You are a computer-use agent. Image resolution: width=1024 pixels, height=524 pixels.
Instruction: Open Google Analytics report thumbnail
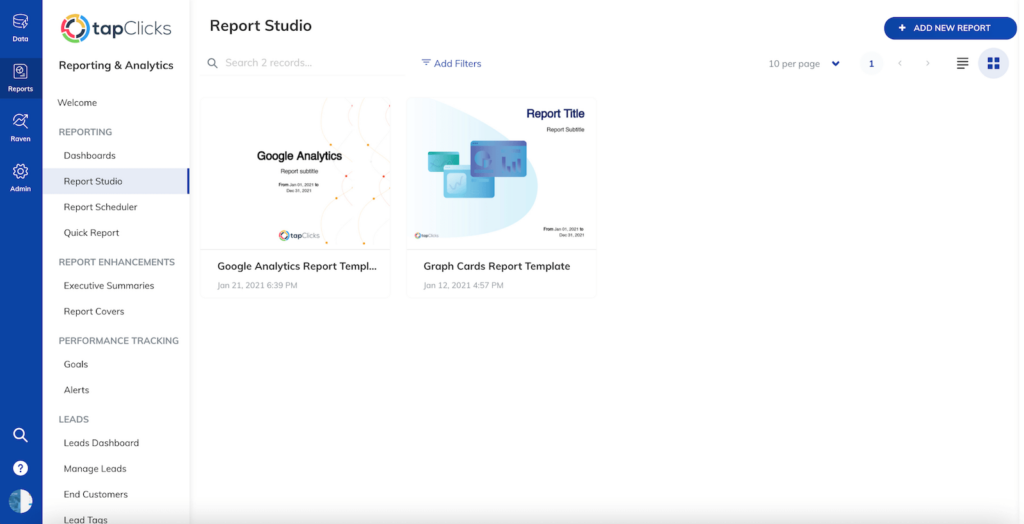pos(296,173)
